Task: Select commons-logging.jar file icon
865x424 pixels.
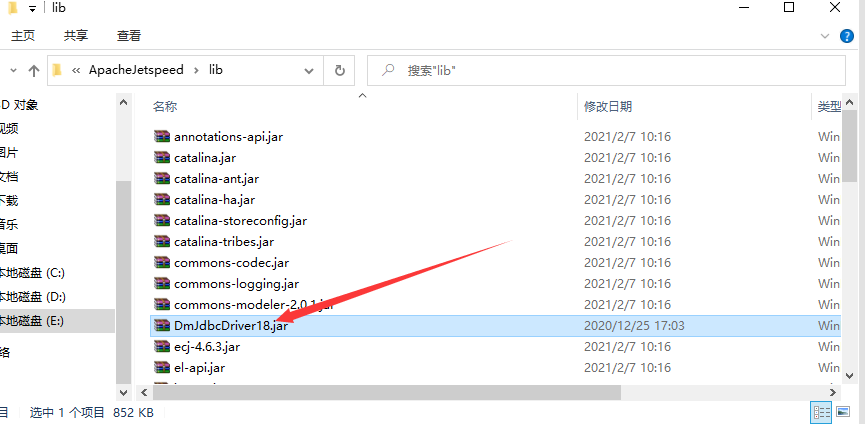Action: click(162, 283)
